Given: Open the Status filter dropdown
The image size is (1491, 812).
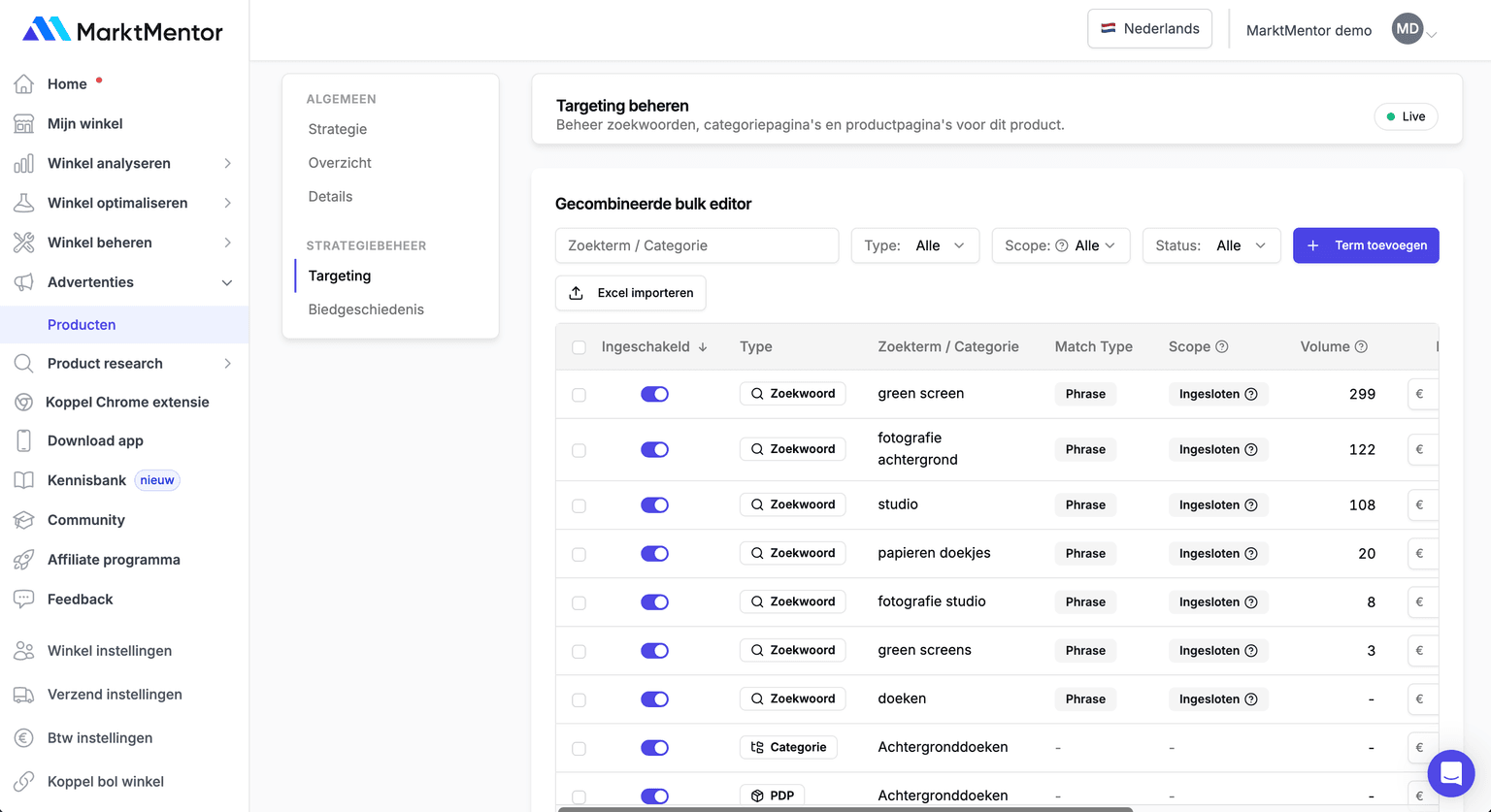Looking at the screenshot, I should tap(1210, 245).
